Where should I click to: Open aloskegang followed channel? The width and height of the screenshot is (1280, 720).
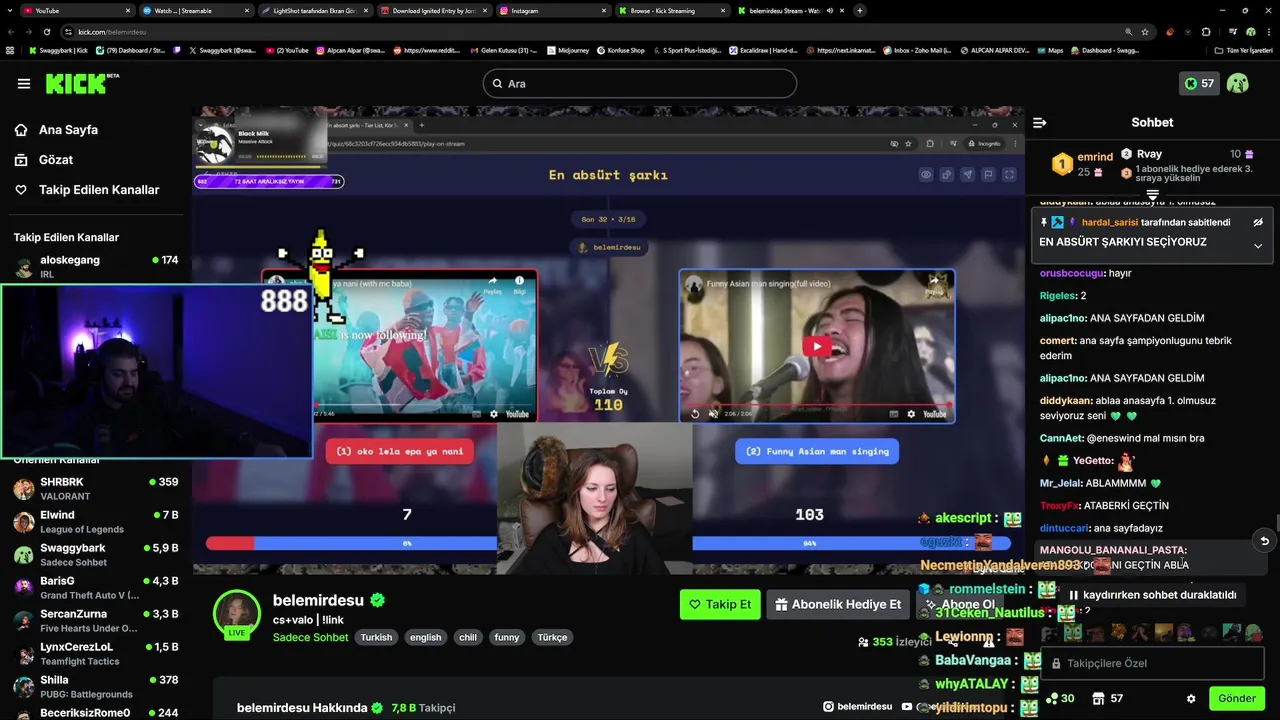[x=96, y=266]
